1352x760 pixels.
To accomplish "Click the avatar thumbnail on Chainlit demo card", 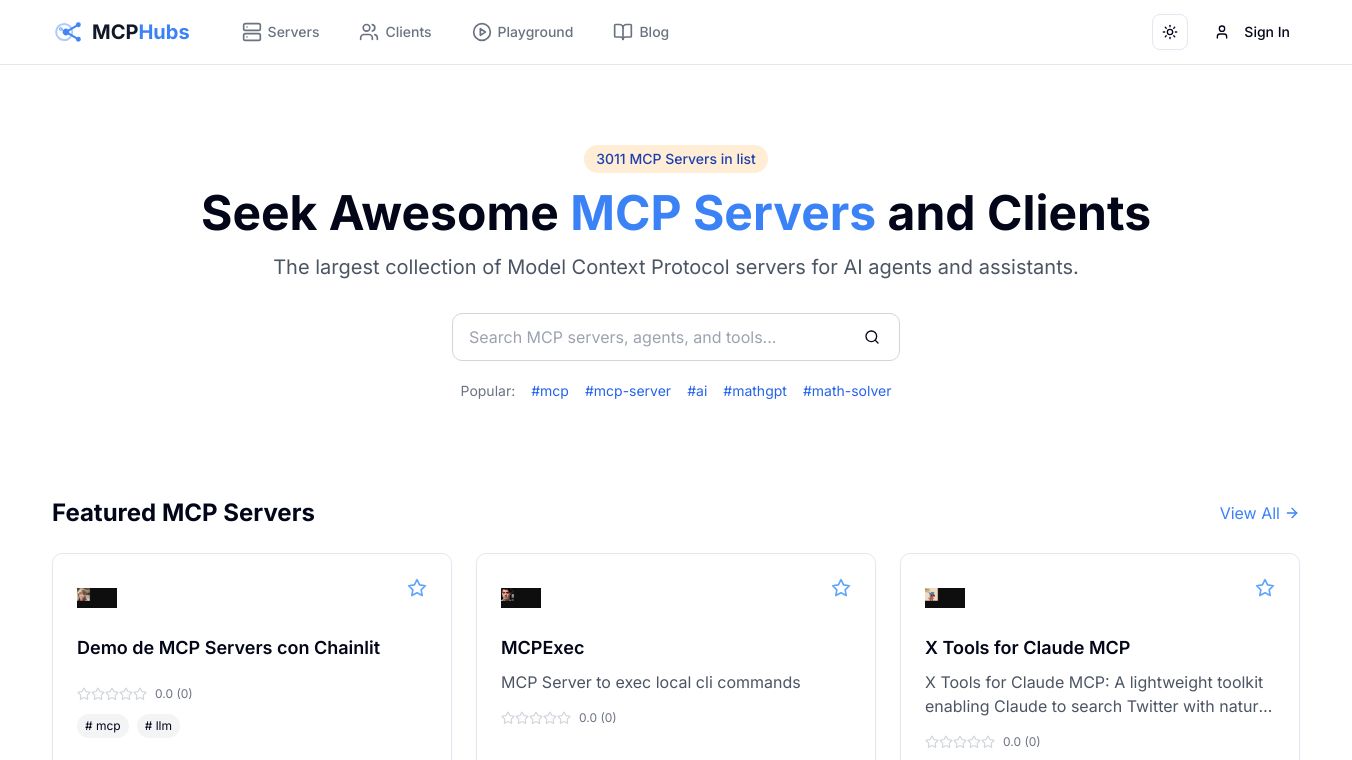I will tap(97, 598).
